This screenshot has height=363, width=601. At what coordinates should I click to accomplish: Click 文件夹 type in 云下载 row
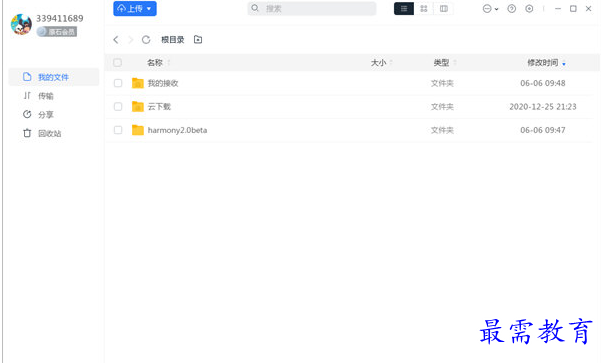pos(442,107)
